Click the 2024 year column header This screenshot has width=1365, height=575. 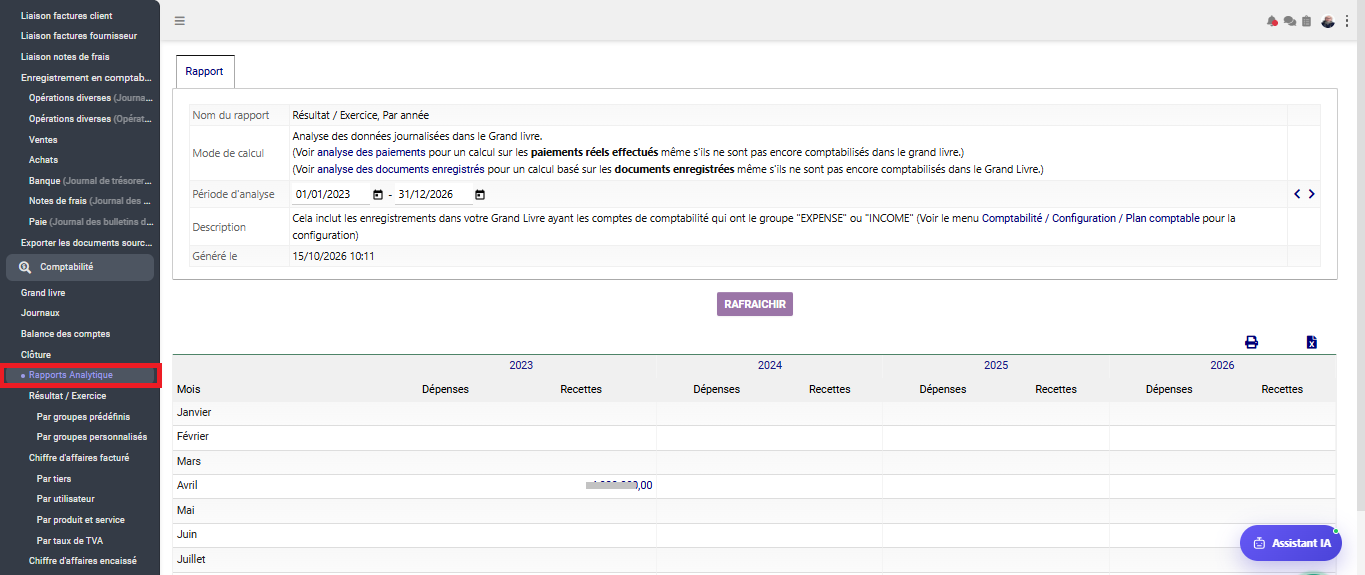770,366
